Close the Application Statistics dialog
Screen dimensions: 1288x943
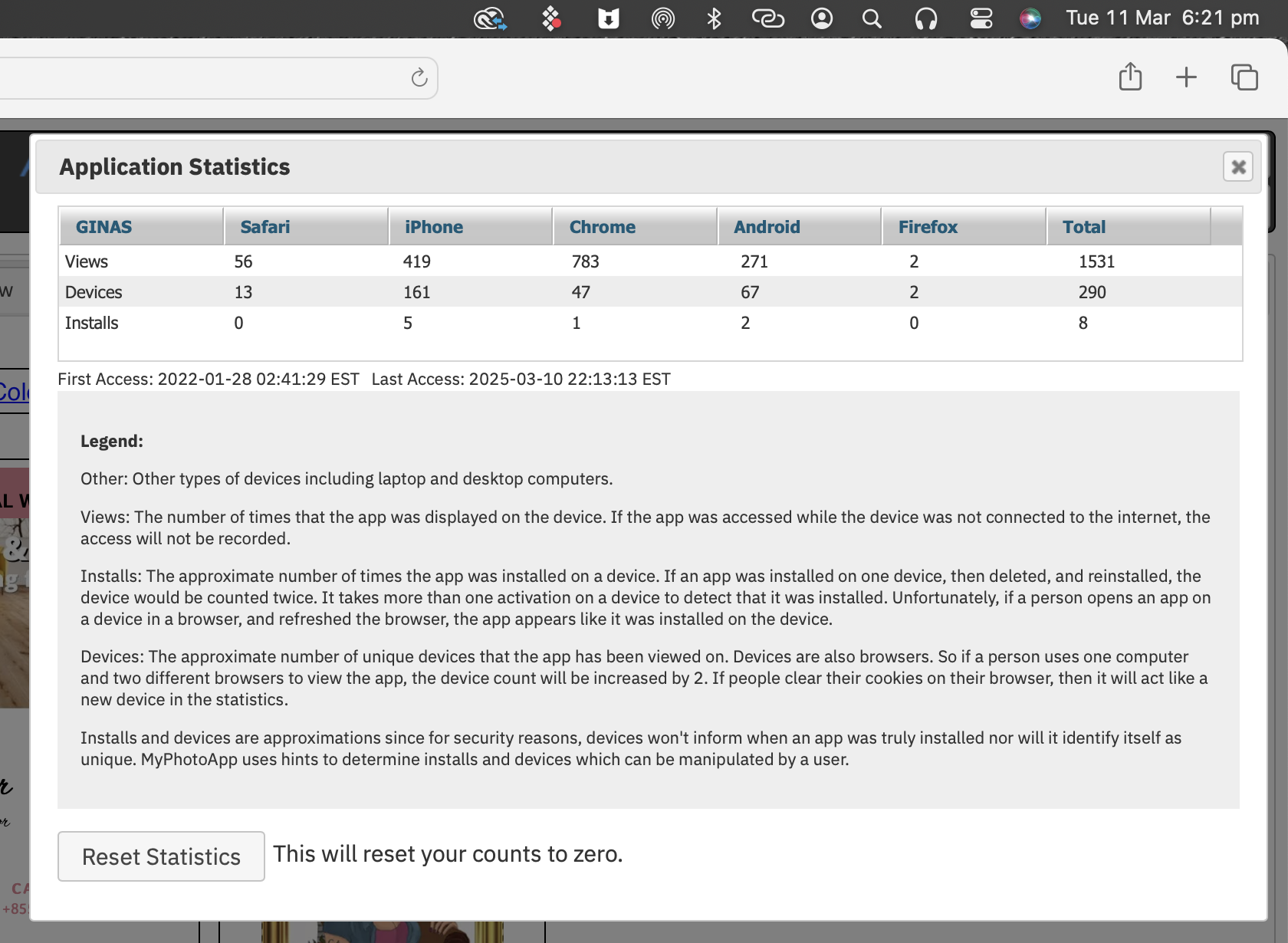pos(1237,167)
